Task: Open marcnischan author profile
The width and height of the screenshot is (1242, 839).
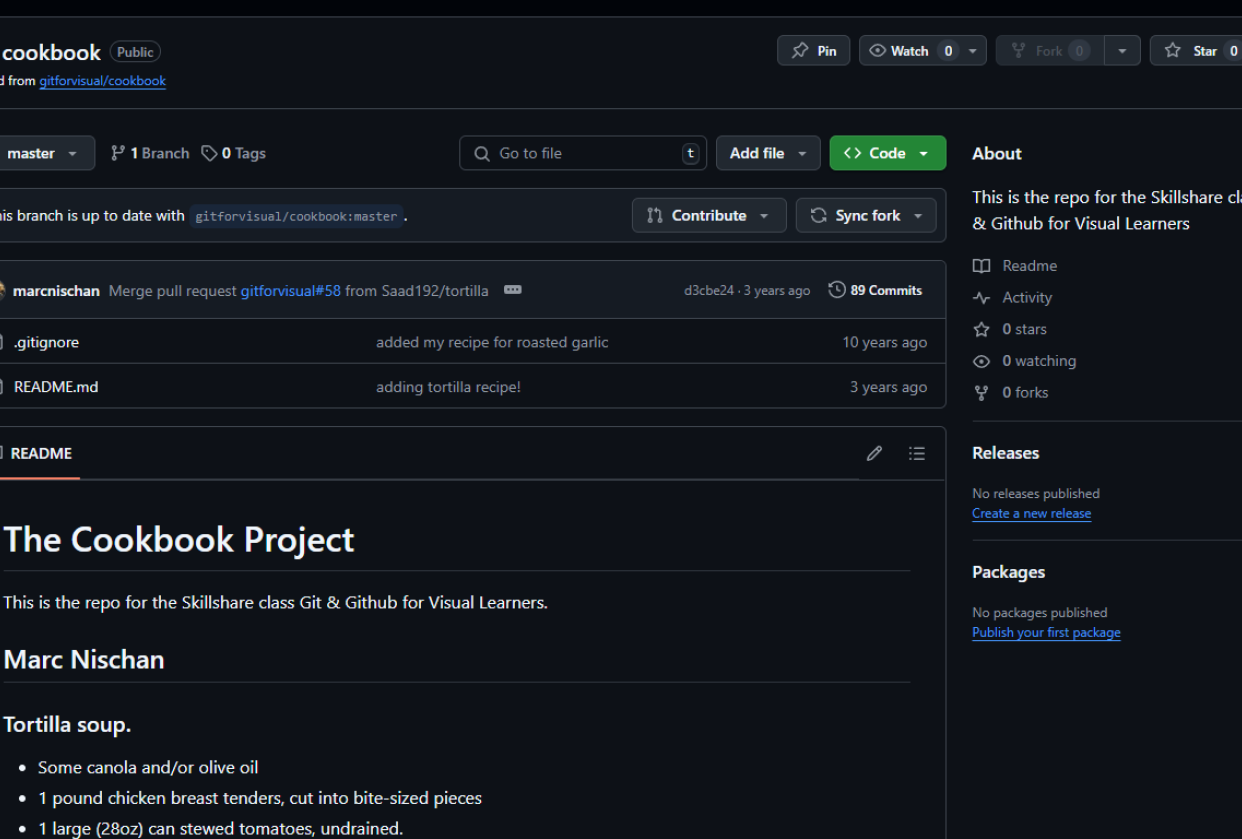Action: [x=56, y=291]
